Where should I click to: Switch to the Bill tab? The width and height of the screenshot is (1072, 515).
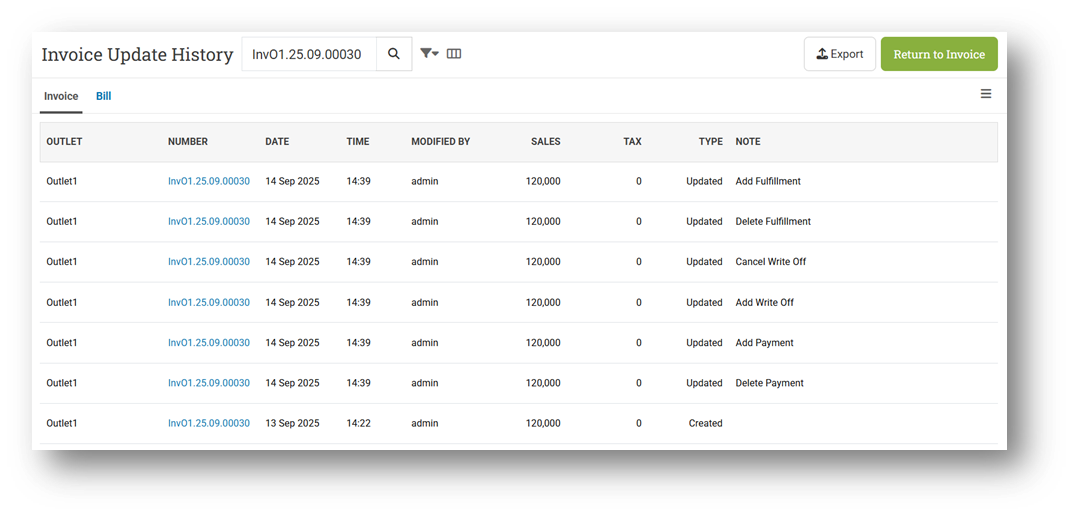click(x=103, y=96)
